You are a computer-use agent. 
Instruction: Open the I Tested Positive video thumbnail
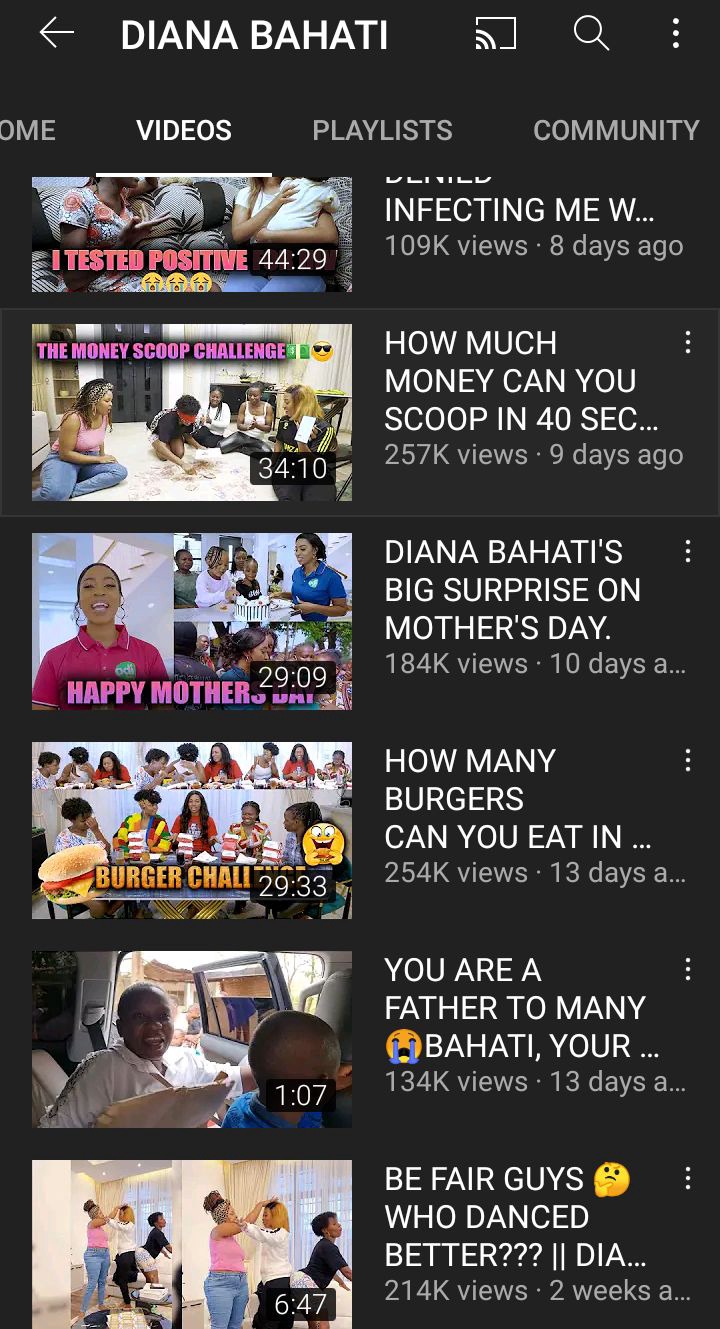(192, 235)
